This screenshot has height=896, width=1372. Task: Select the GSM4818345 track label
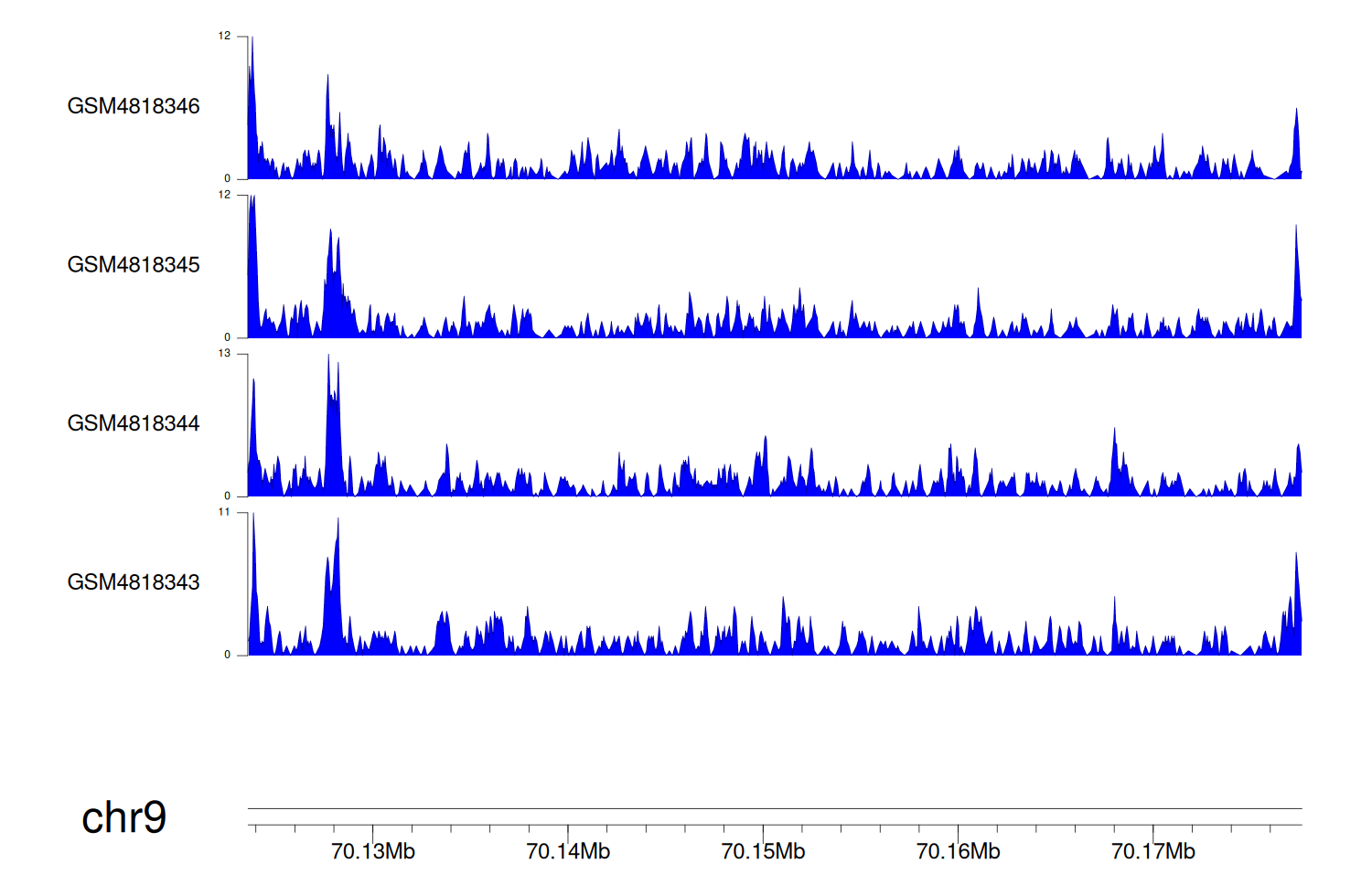tap(134, 265)
